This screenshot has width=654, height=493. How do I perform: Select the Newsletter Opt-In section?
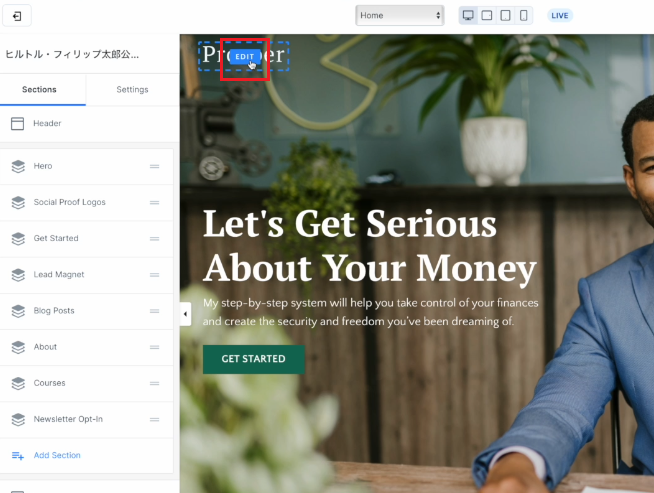86,420
